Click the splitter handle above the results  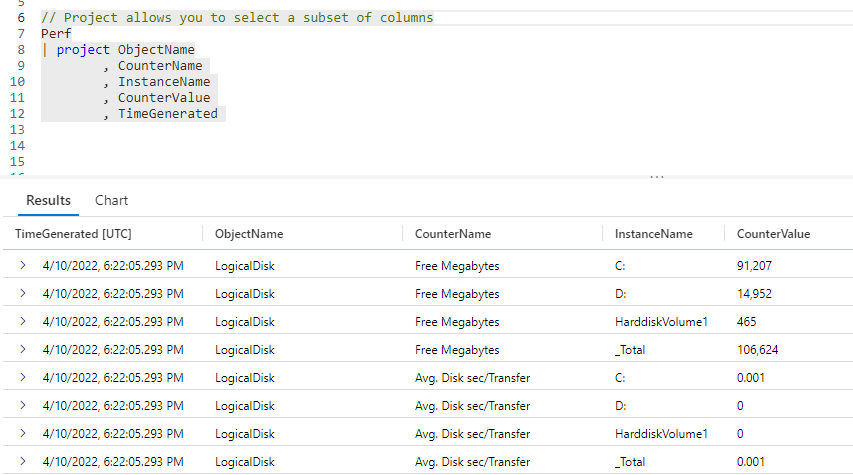656,177
